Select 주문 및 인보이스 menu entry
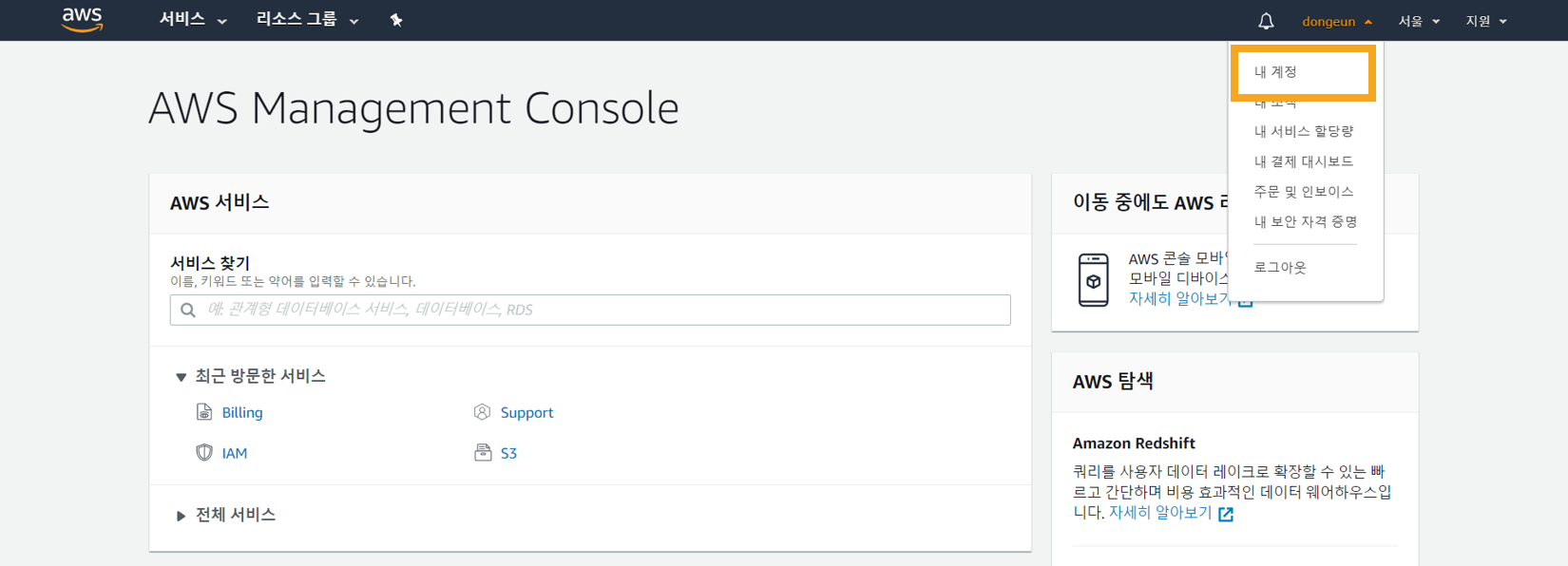 (1304, 192)
